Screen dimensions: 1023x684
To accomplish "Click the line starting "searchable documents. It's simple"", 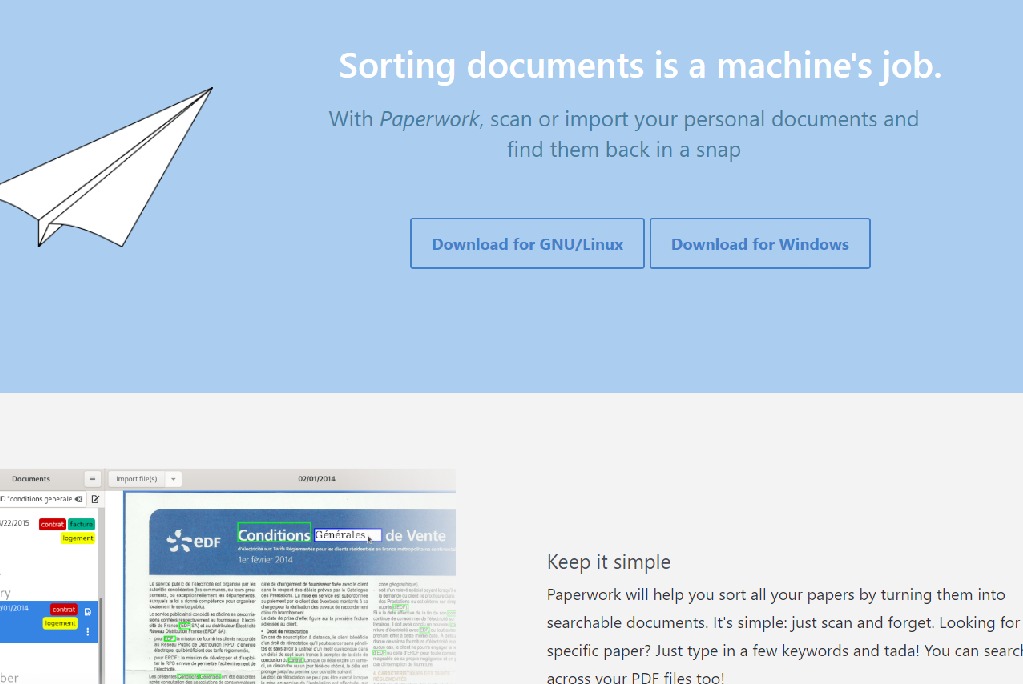I will tap(785, 623).
